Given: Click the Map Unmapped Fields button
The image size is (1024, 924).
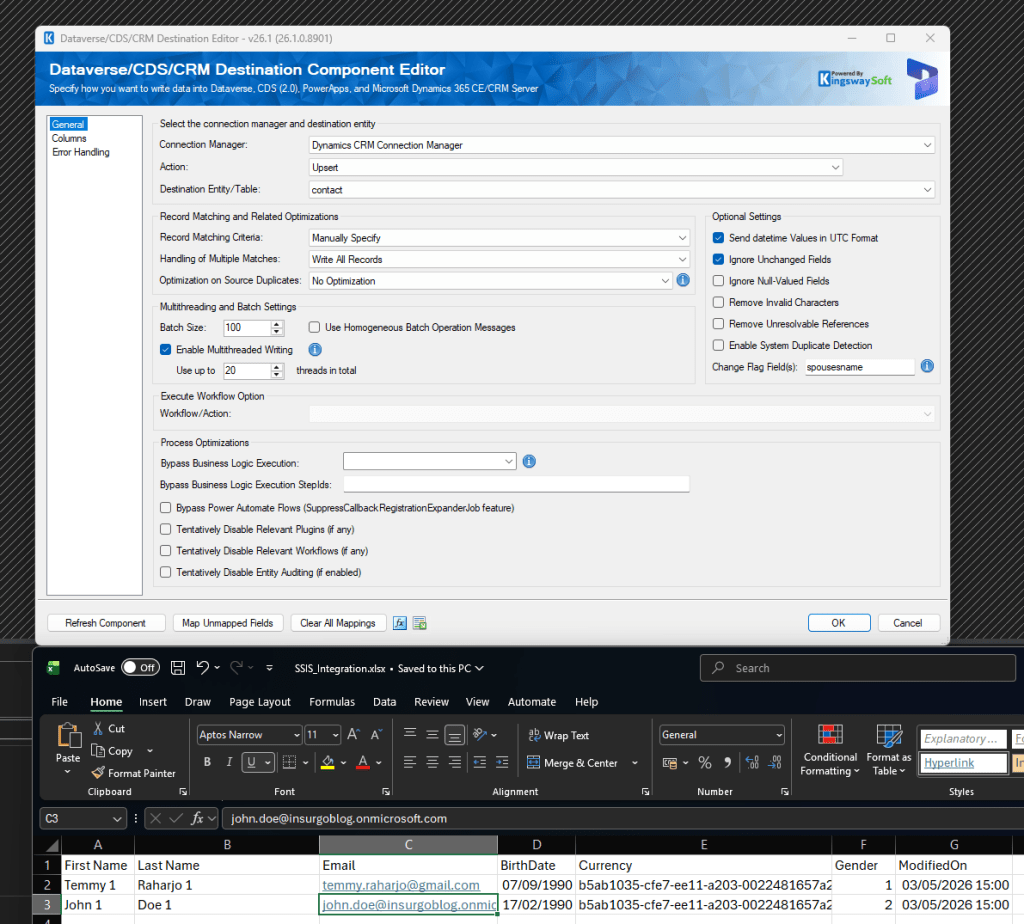Looking at the screenshot, I should pyautogui.click(x=227, y=623).
